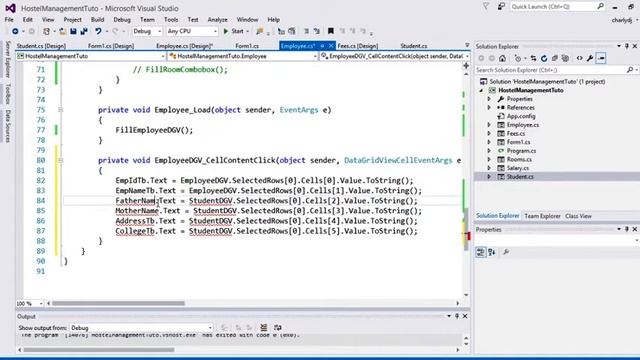
Task: Click the charlydj account name
Action: click(622, 20)
